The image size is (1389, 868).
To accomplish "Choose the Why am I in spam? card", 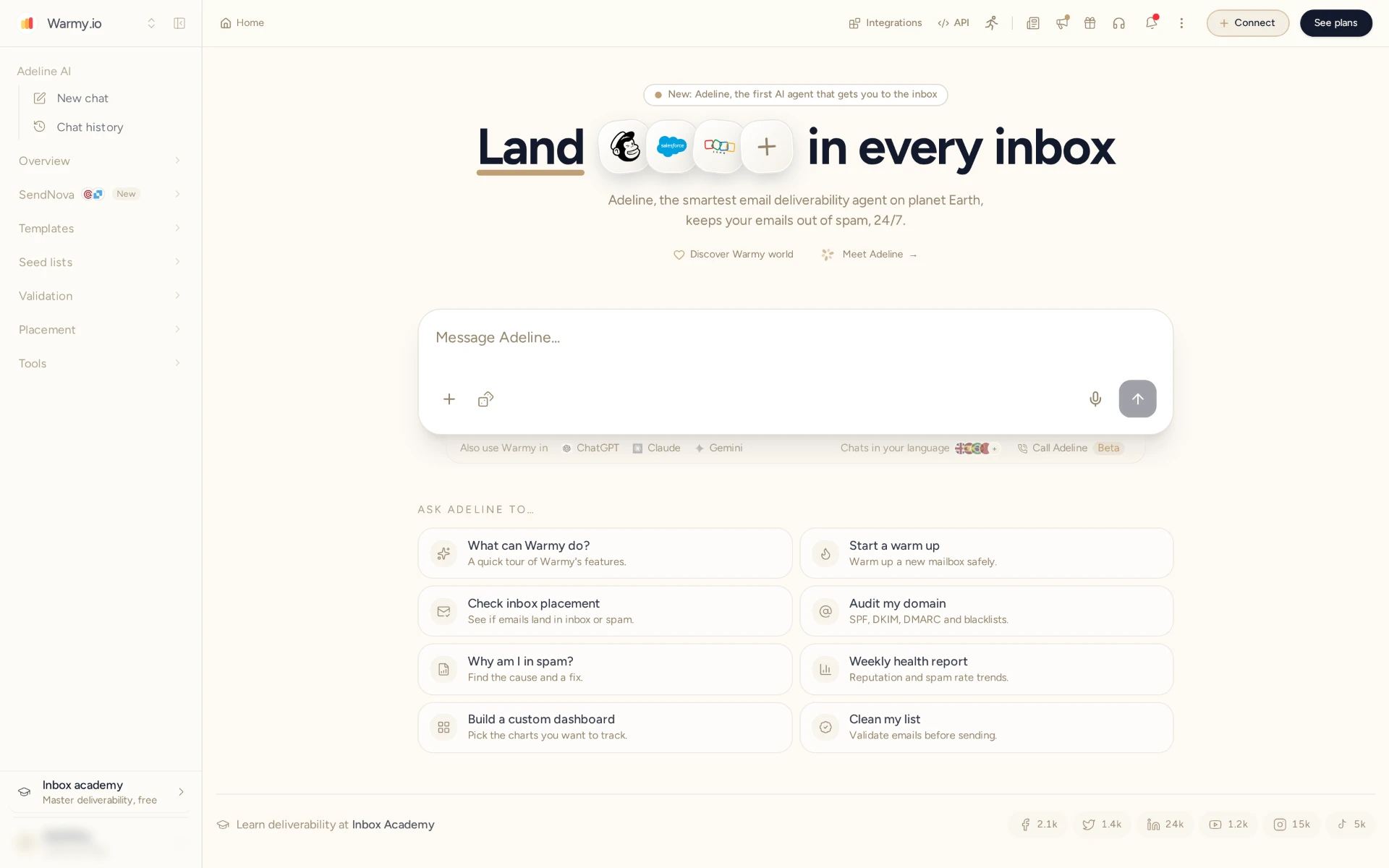I will [605, 669].
